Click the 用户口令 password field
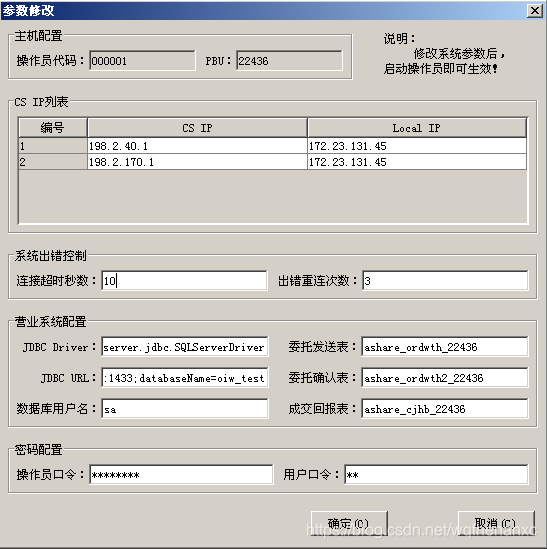This screenshot has height=549, width=547. pyautogui.click(x=436, y=475)
